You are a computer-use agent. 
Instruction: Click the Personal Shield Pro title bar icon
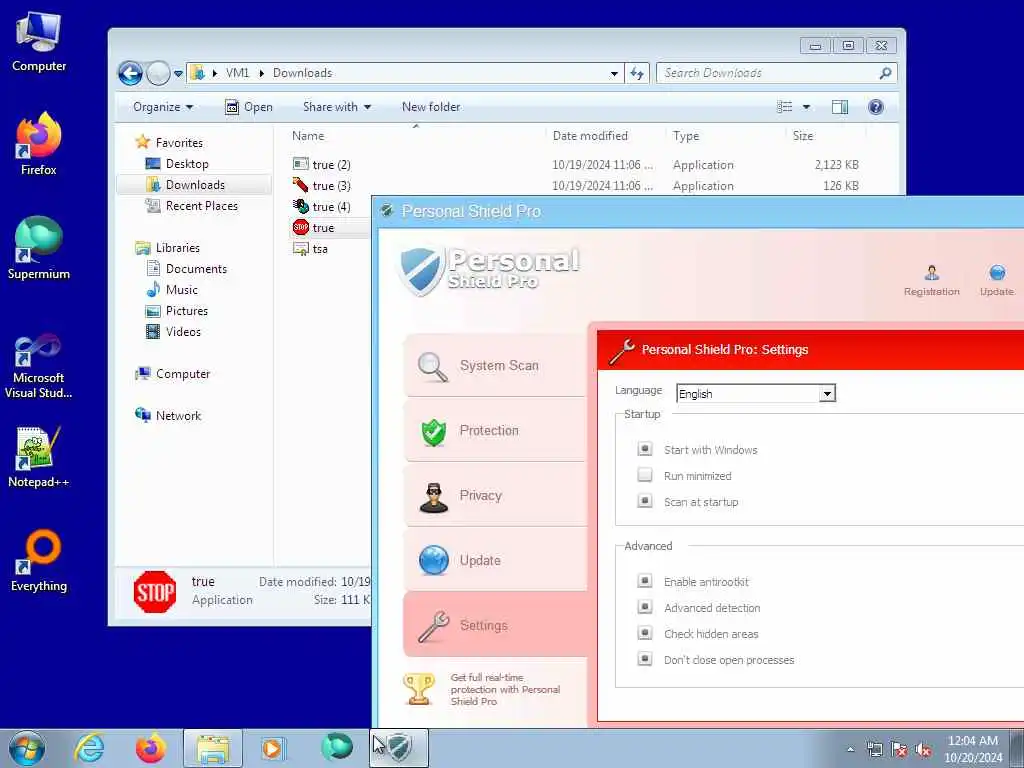pos(387,211)
